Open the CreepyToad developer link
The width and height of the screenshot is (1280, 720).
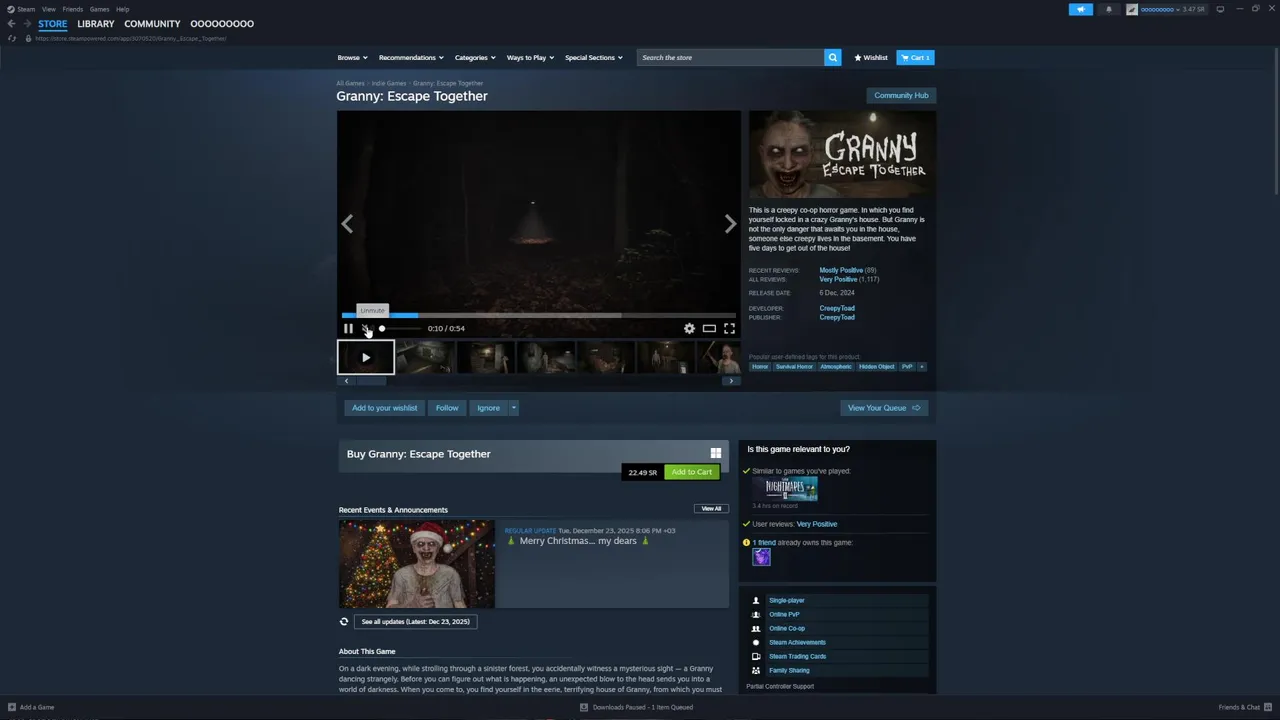[x=837, y=308]
